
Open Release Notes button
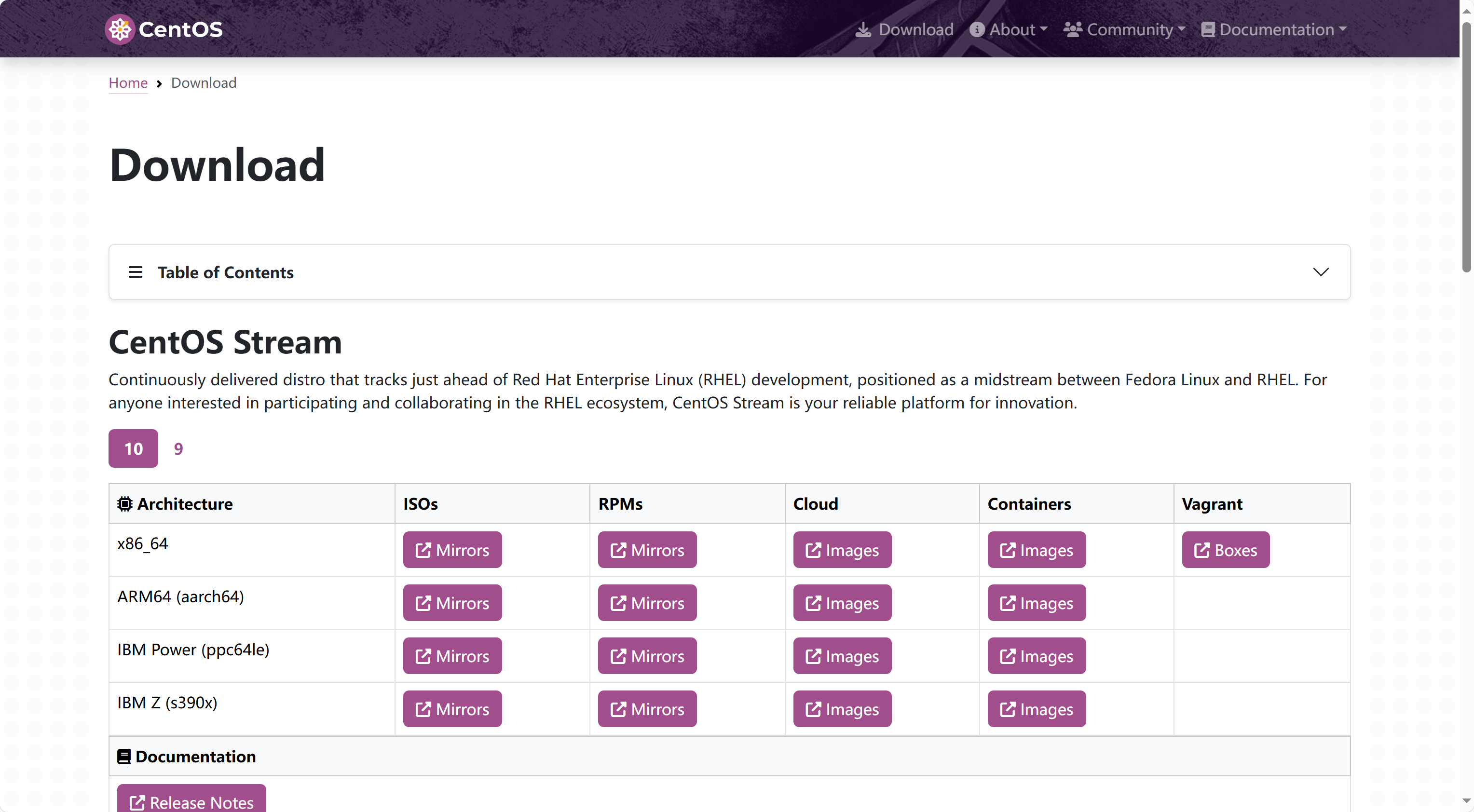pos(191,801)
